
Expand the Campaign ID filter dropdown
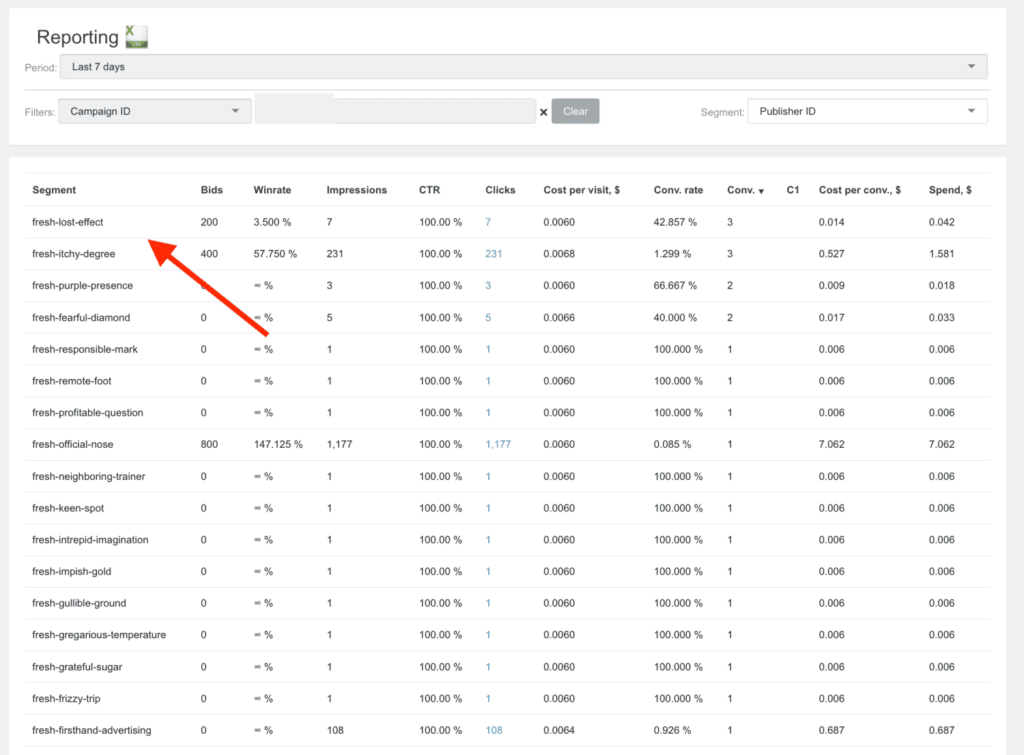tap(154, 111)
